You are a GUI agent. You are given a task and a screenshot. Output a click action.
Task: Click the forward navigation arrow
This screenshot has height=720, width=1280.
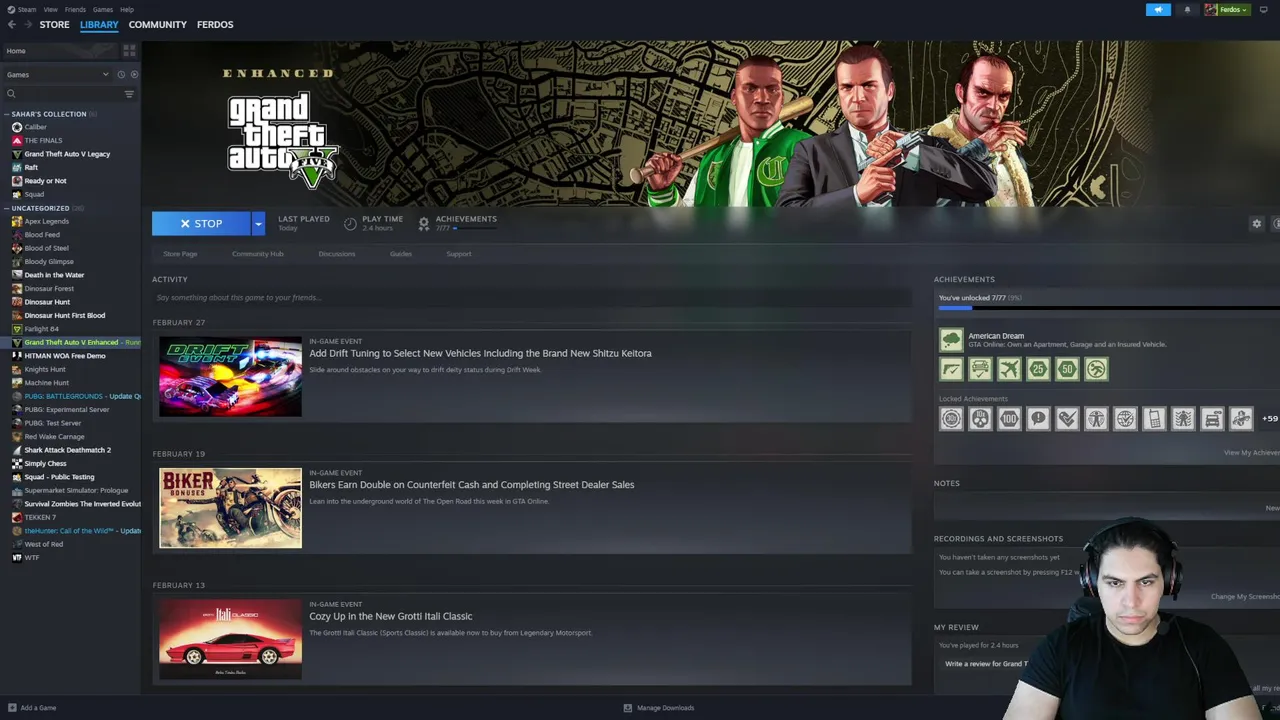coord(27,24)
